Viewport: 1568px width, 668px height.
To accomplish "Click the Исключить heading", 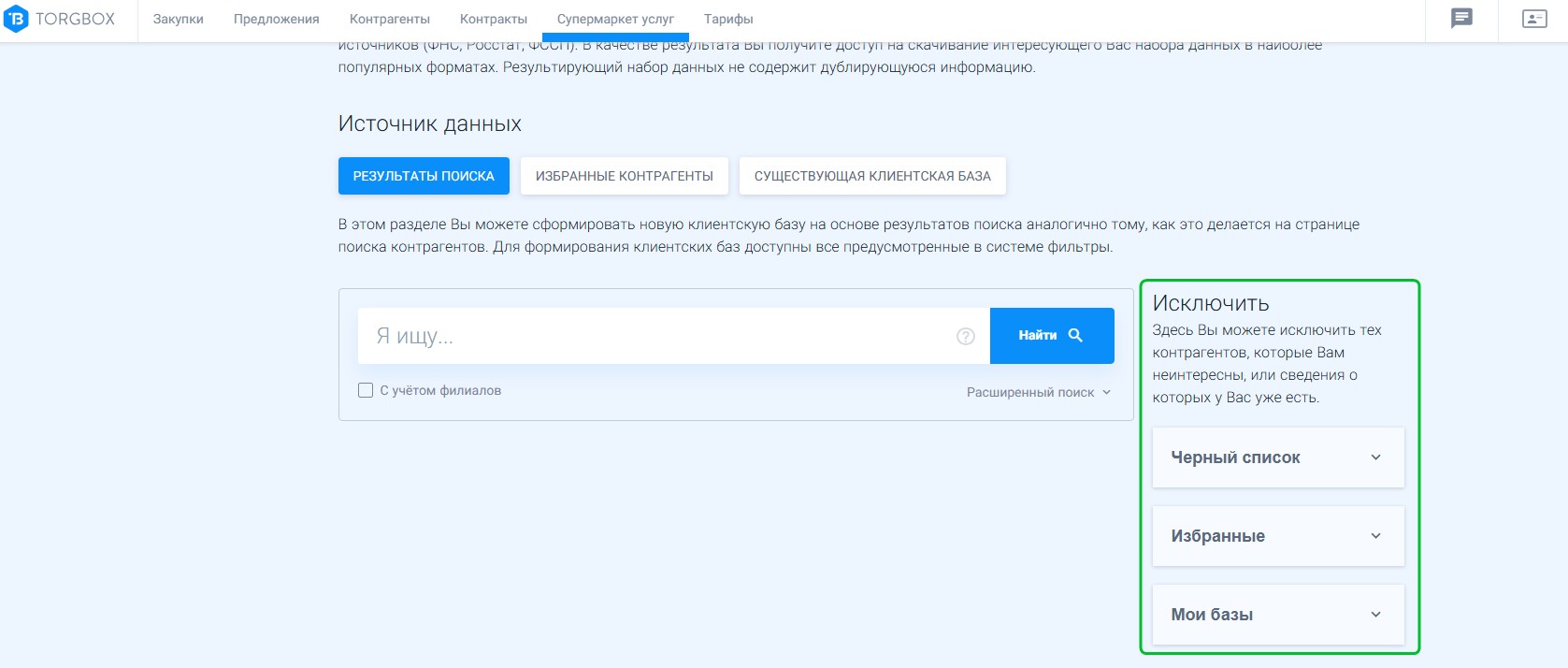I will [x=1211, y=303].
